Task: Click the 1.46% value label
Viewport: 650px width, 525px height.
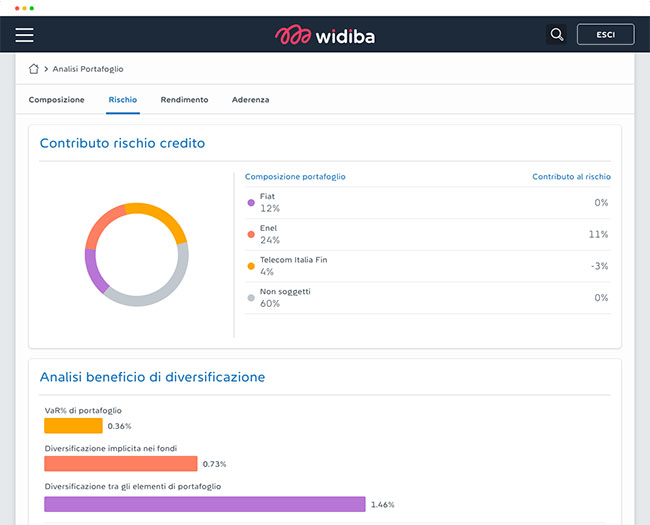Action: 383,505
